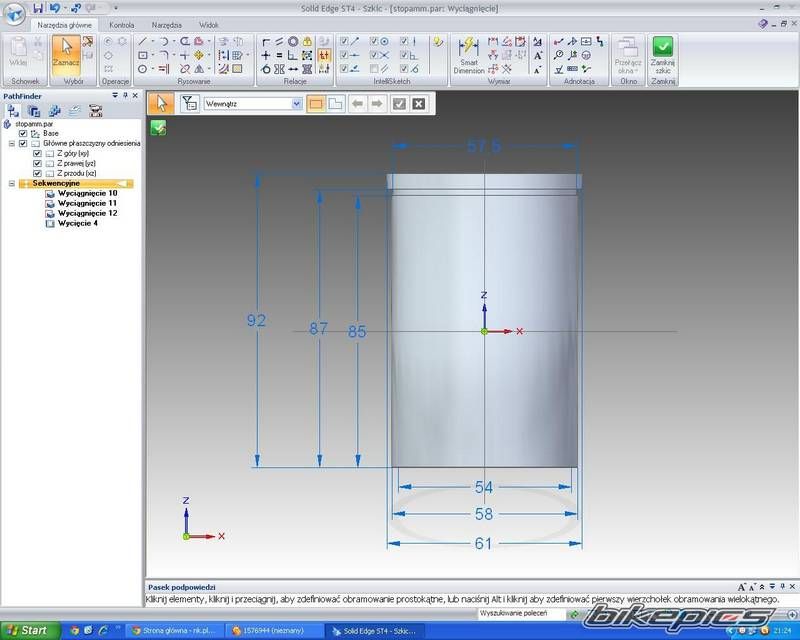Image resolution: width=800 pixels, height=640 pixels.
Task: Collapse the Sekwencyjne tree node
Action: pos(12,184)
